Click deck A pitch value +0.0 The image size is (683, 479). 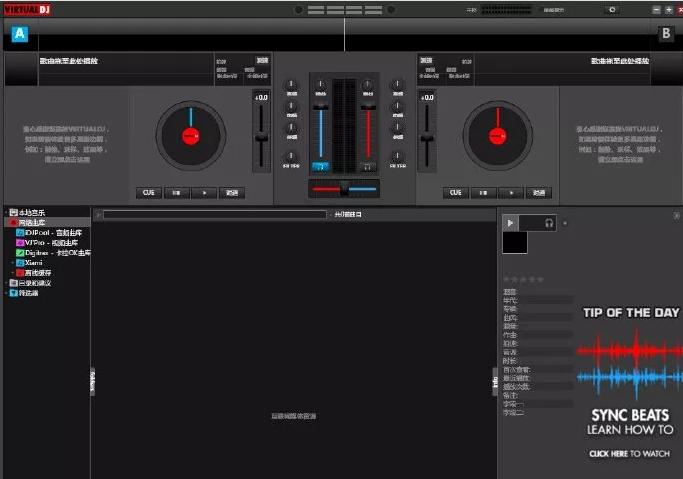[x=261, y=98]
